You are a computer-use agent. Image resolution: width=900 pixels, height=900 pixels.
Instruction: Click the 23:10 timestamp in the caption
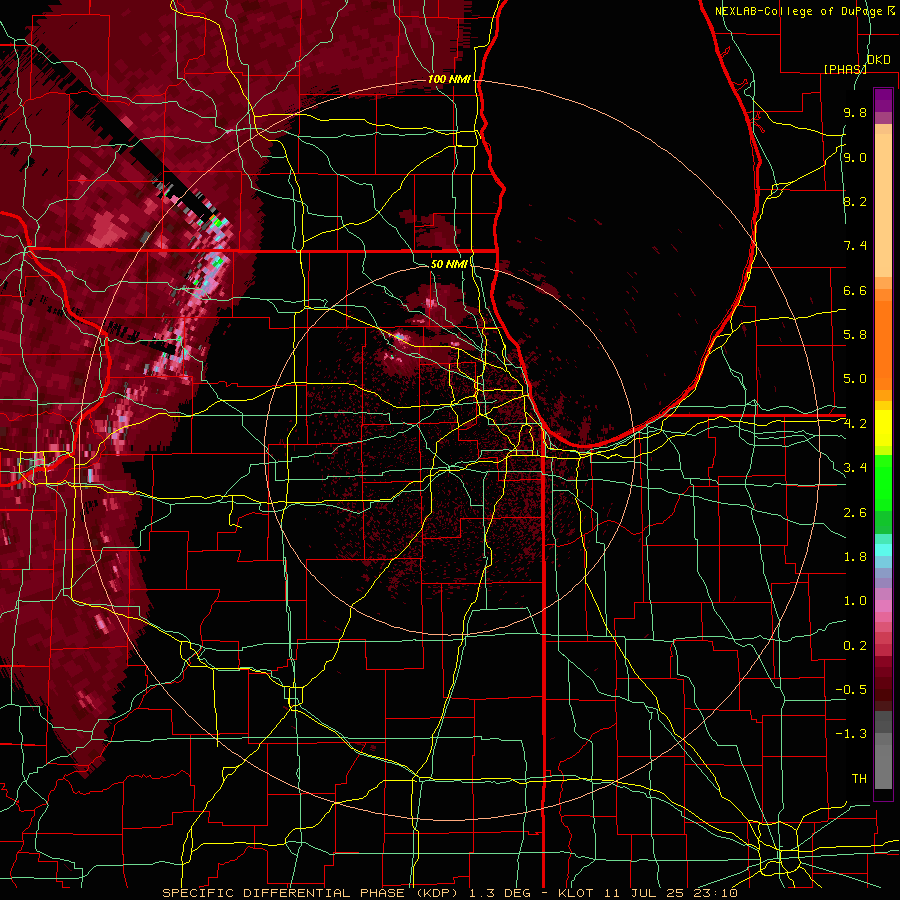[x=716, y=893]
